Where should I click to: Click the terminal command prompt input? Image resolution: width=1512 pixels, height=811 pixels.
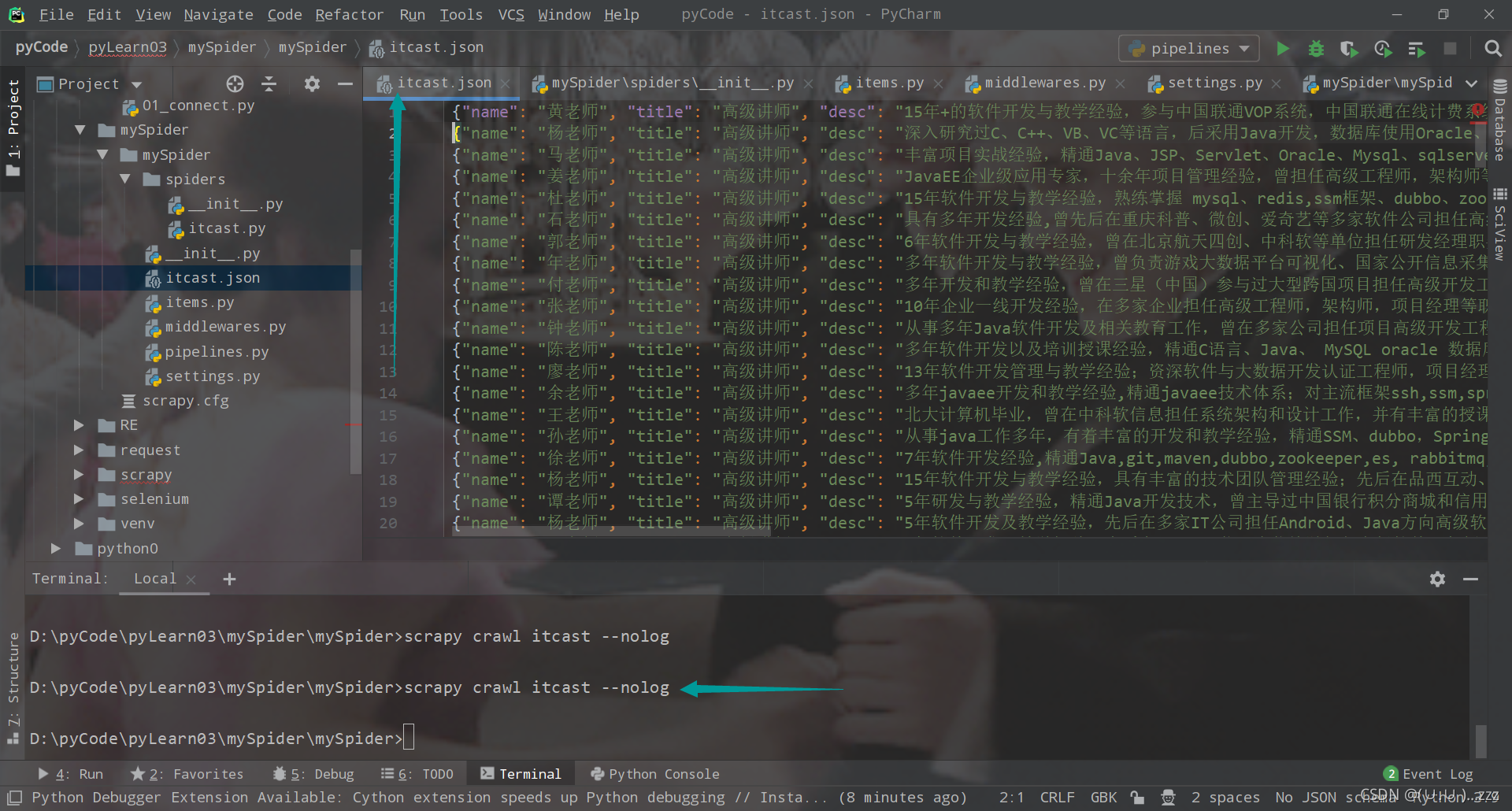[x=409, y=739]
